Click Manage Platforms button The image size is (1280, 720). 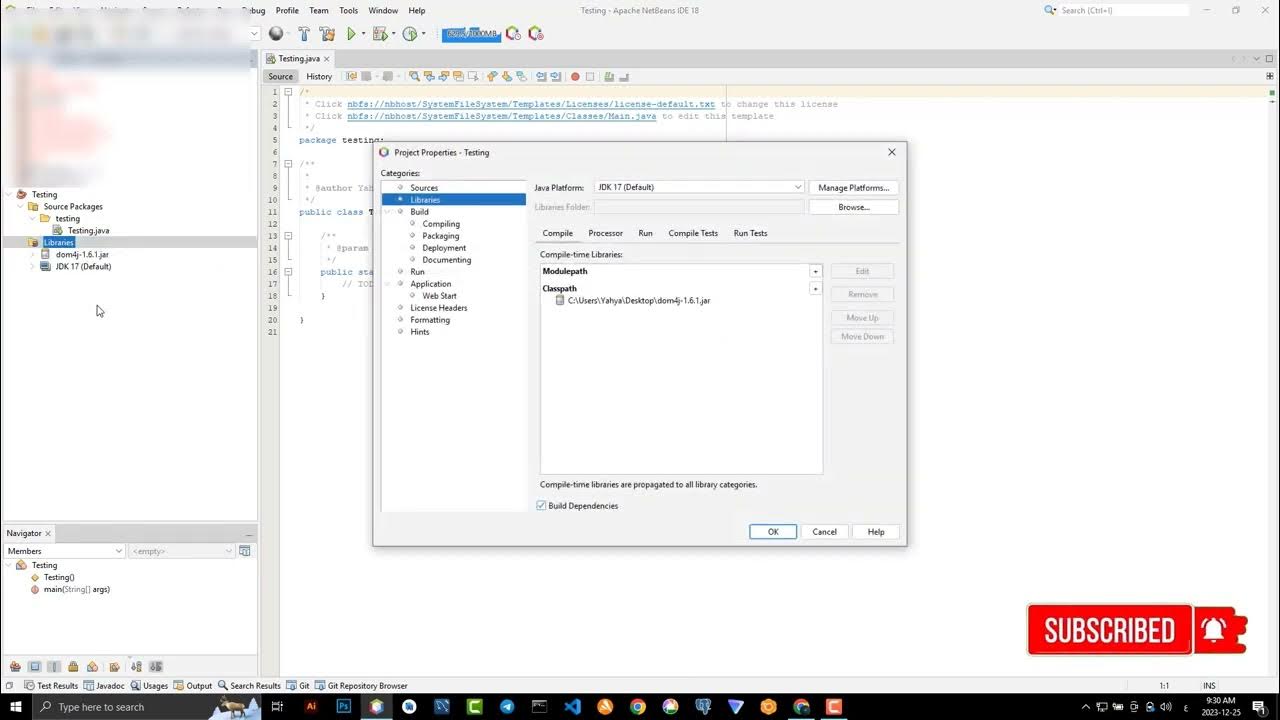point(854,188)
